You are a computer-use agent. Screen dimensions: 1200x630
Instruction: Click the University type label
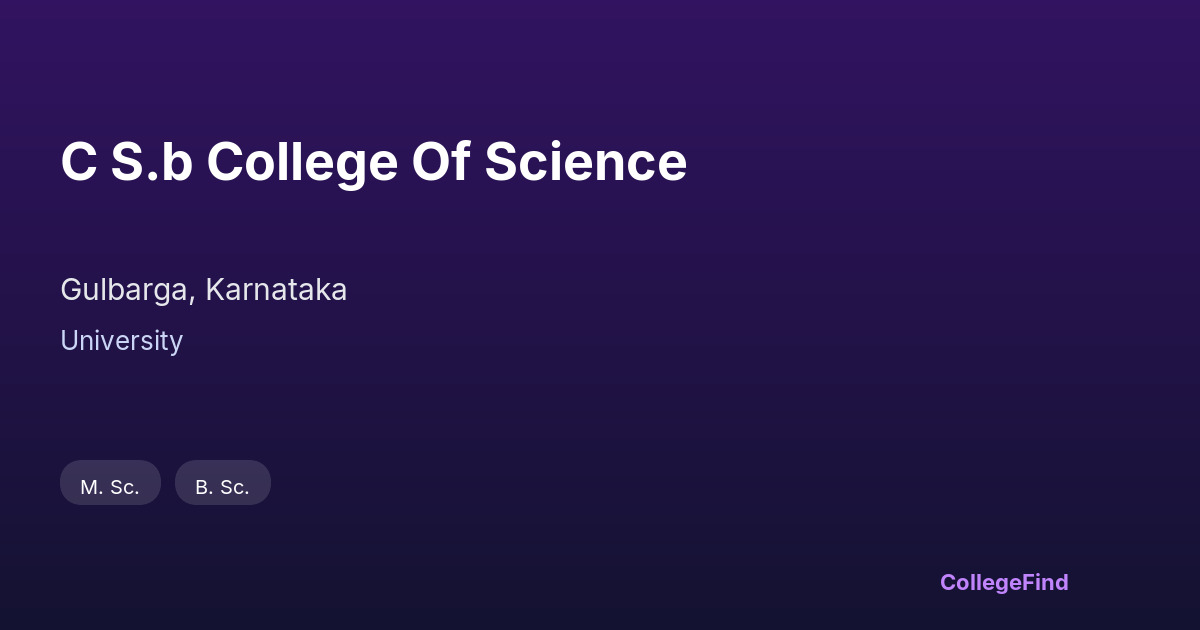pos(121,341)
